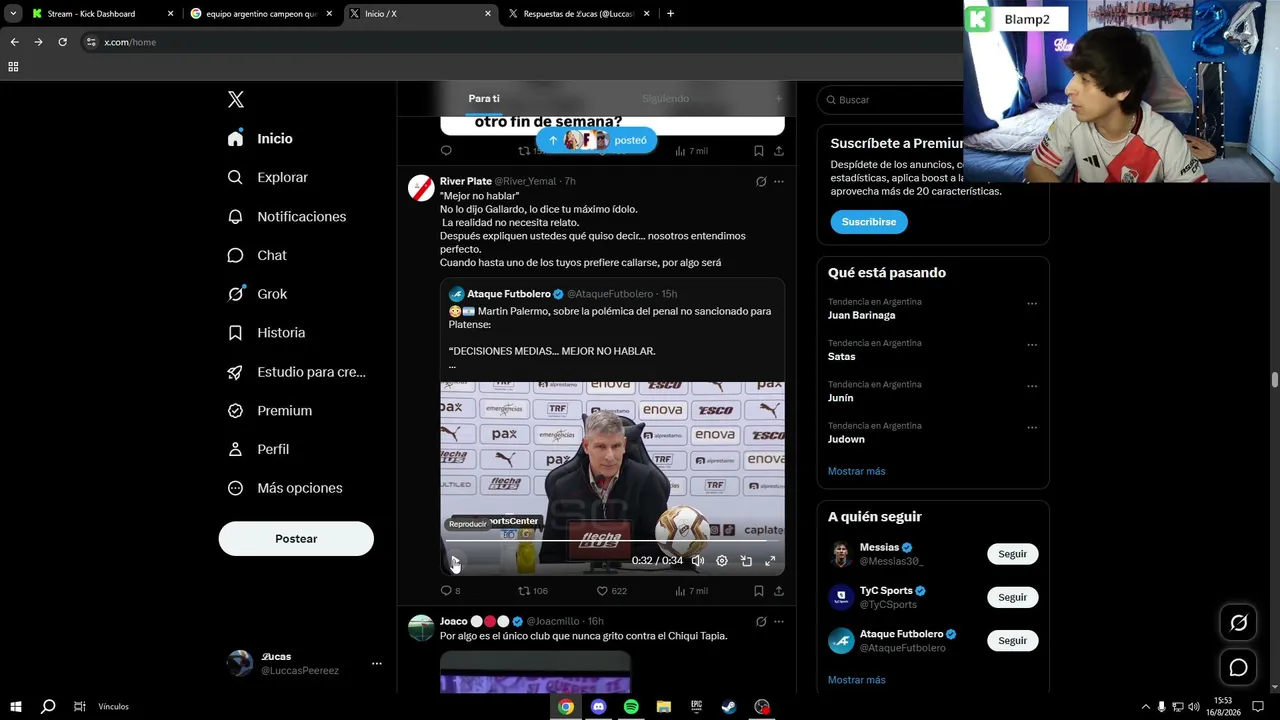Open the Grok icon in sidebar

pos(235,294)
